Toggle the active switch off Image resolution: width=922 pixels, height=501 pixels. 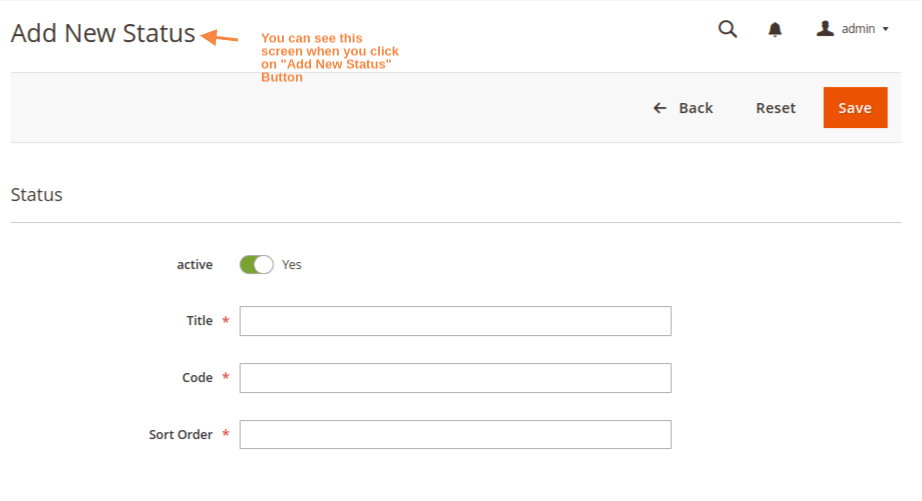pos(256,265)
